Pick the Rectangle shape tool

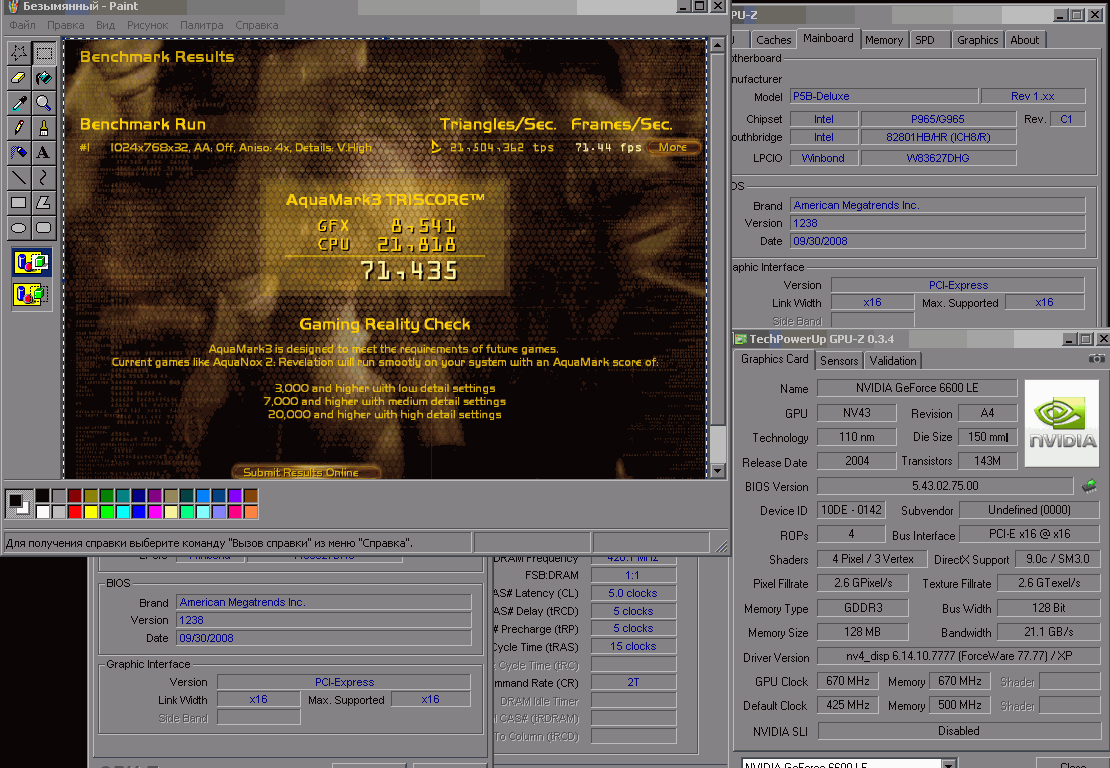click(19, 203)
